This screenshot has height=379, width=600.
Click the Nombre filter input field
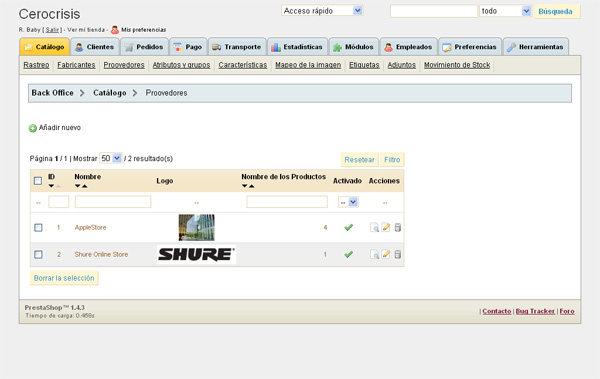click(x=113, y=201)
